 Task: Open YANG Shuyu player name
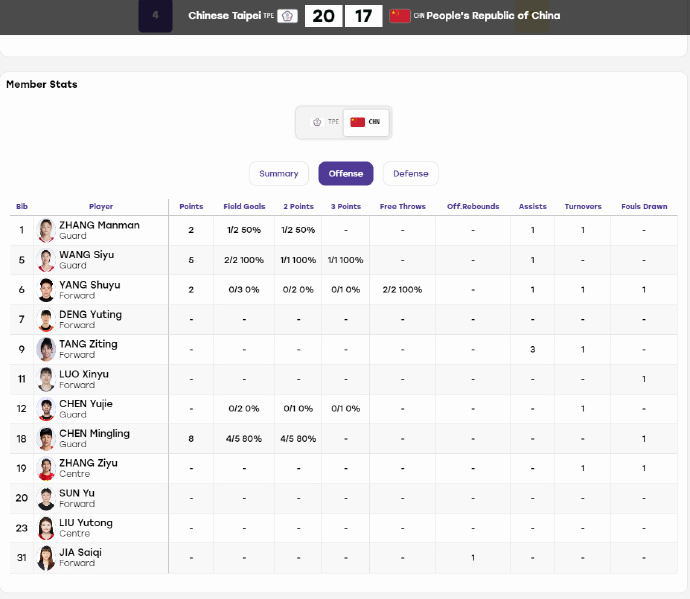click(90, 285)
